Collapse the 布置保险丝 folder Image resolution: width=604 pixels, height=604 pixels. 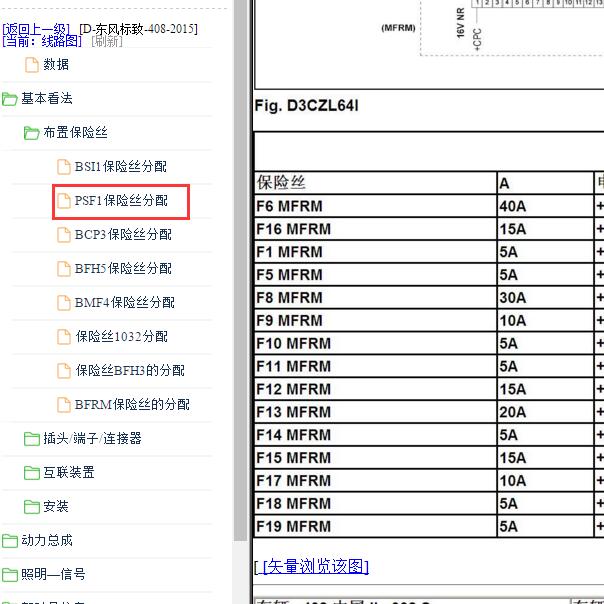[x=75, y=132]
